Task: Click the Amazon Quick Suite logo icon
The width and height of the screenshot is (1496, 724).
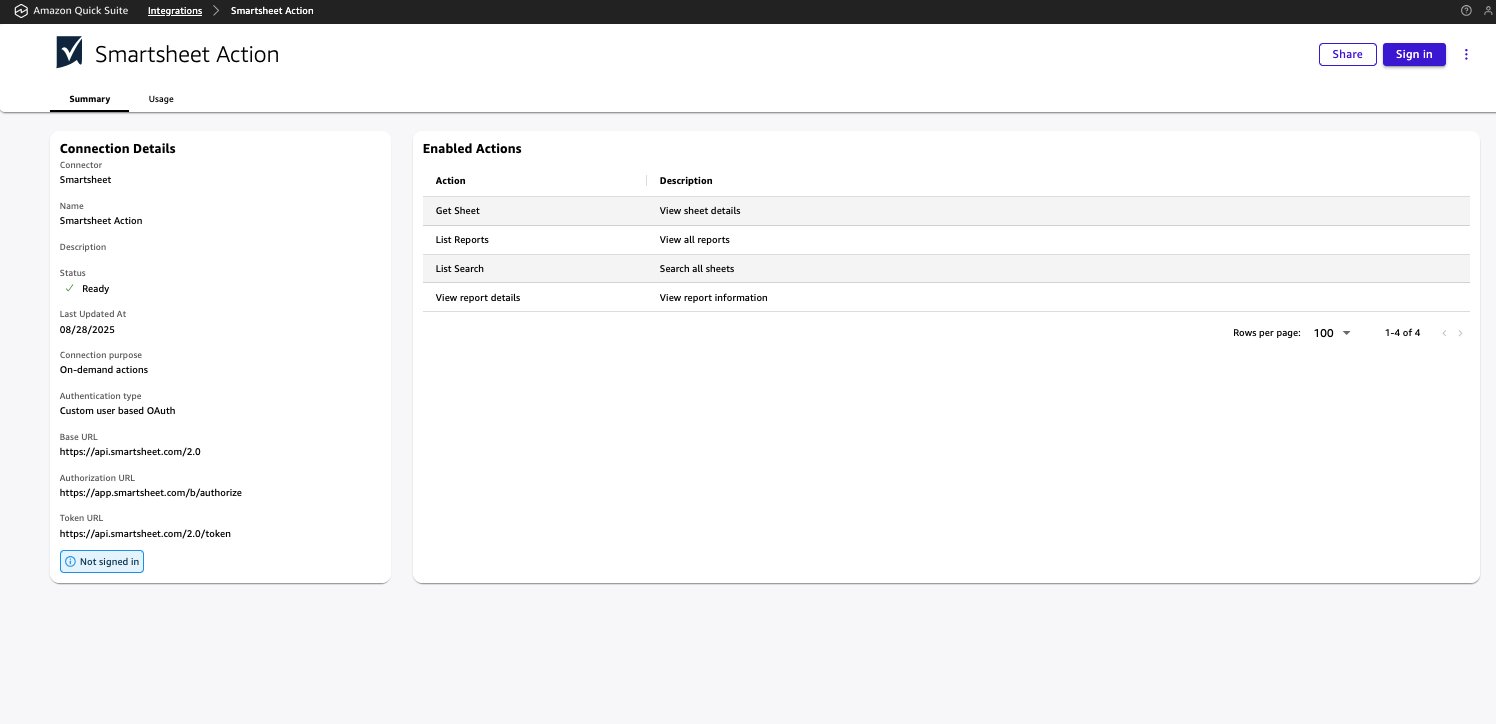Action: pyautogui.click(x=20, y=11)
